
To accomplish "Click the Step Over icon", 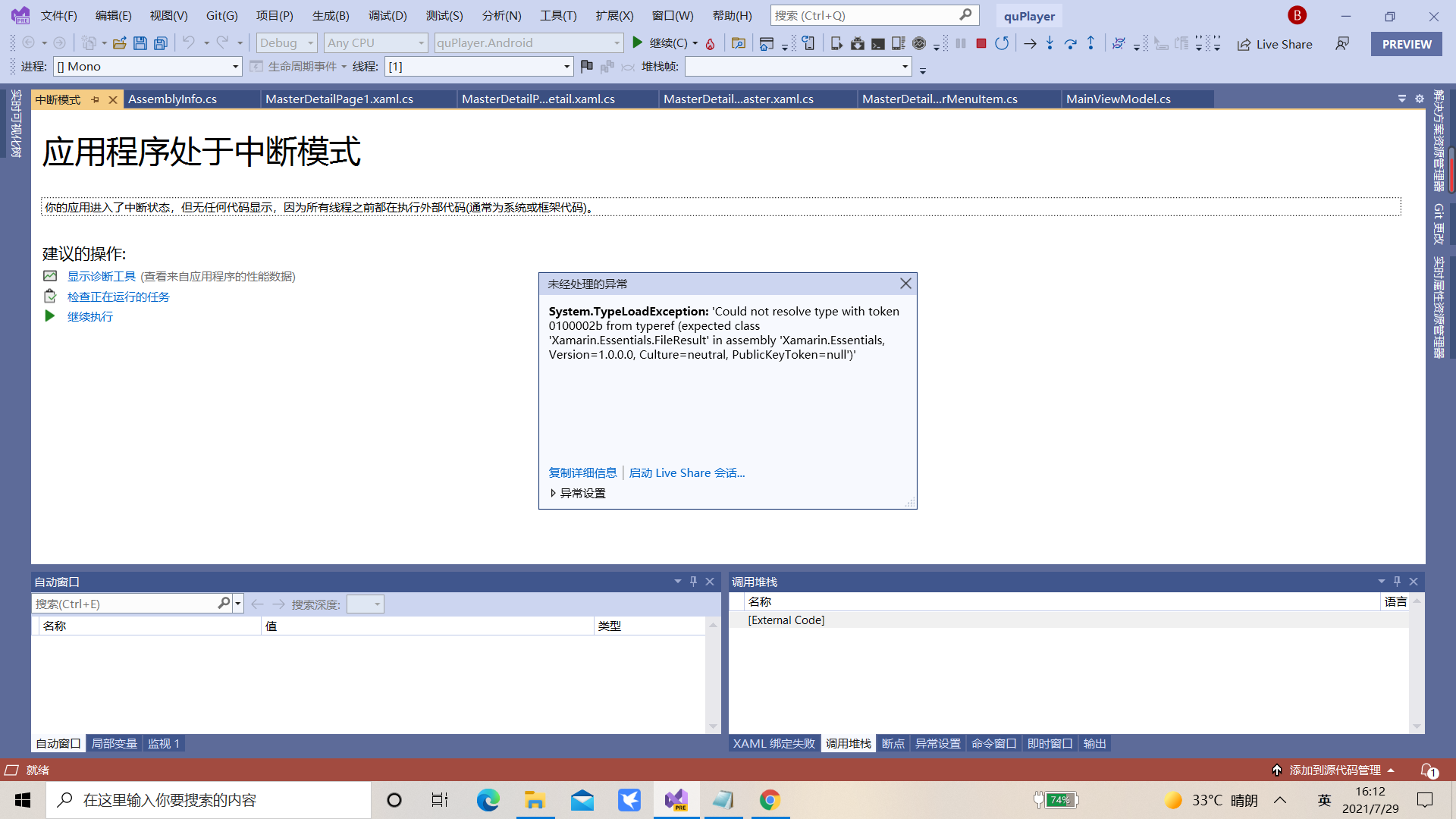I will tap(1070, 43).
